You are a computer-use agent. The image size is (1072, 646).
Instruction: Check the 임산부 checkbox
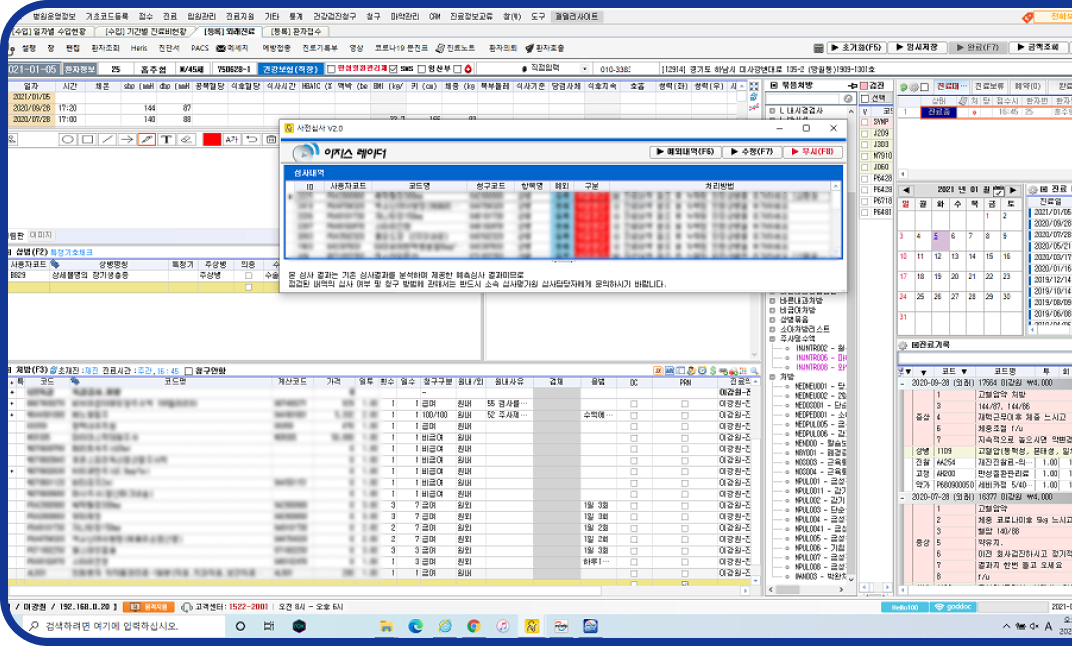pyautogui.click(x=420, y=69)
